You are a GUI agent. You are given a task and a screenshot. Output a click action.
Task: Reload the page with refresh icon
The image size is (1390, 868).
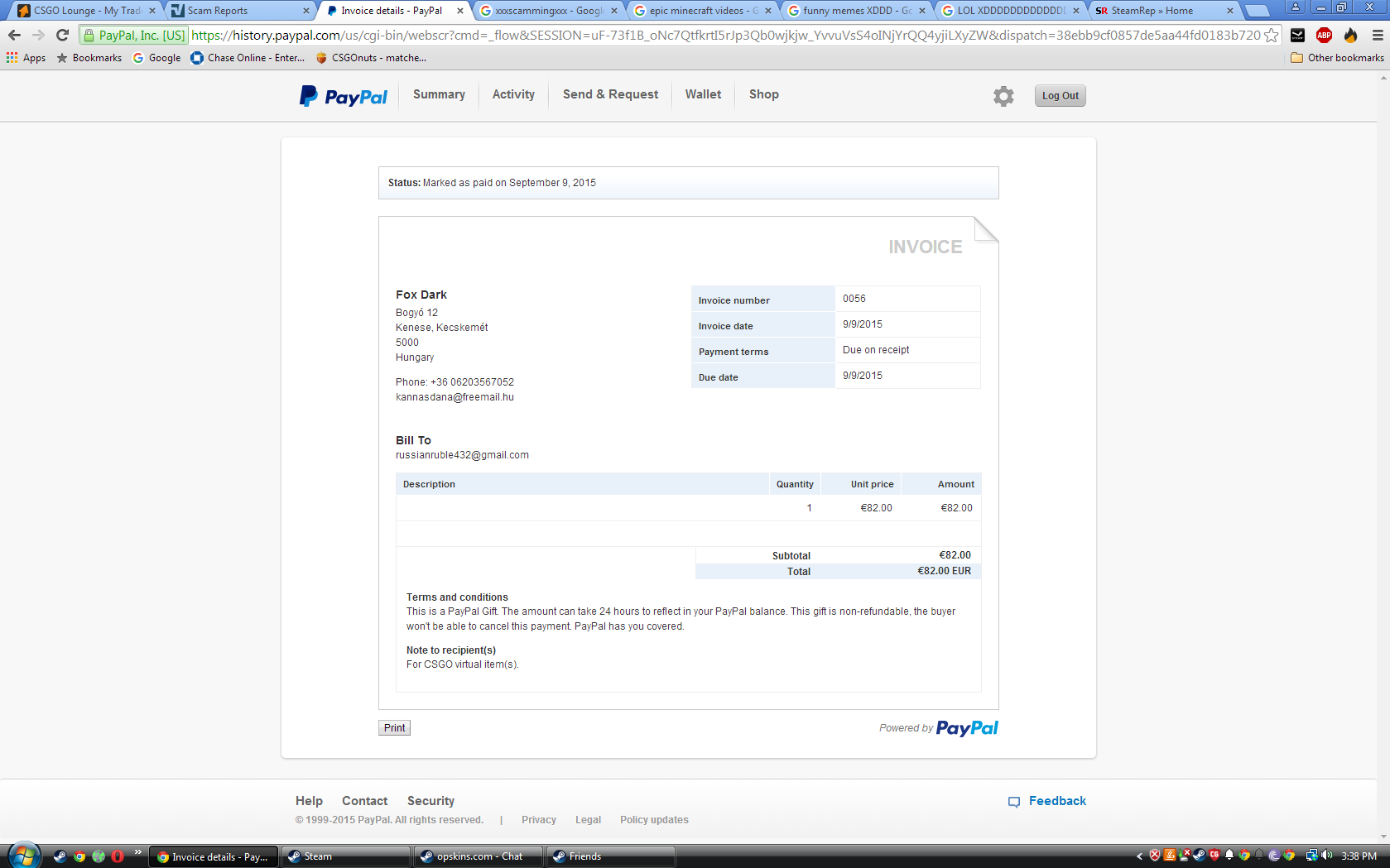[62, 36]
